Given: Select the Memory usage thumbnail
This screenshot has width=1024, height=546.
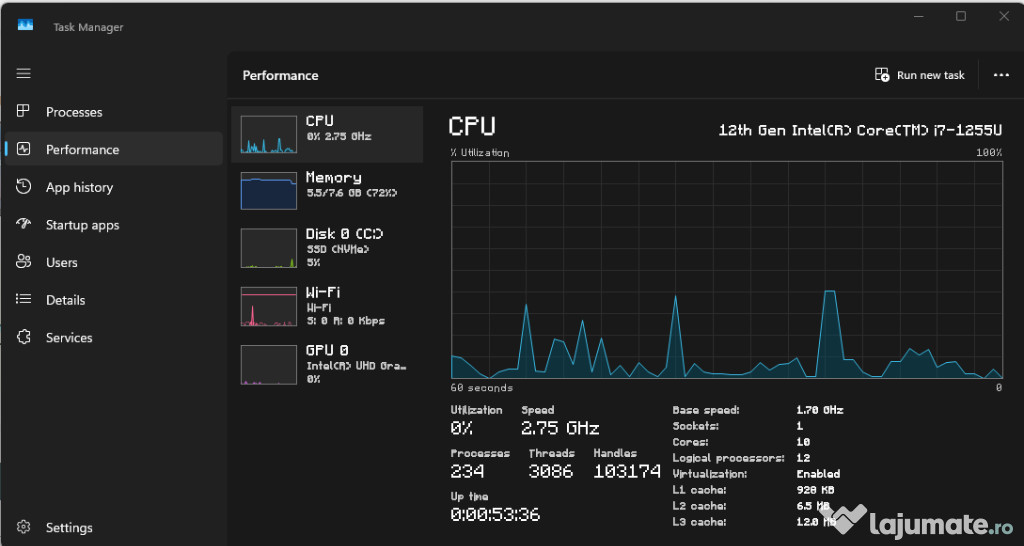Looking at the screenshot, I should pos(268,190).
